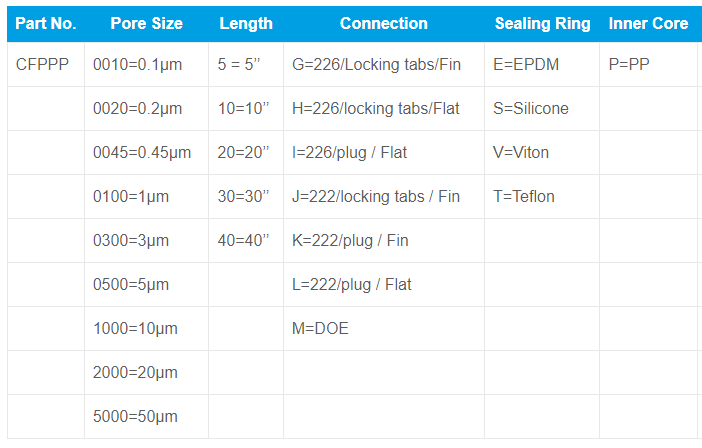The width and height of the screenshot is (702, 448).
Task: Click the Part No. column header
Action: click(x=46, y=23)
